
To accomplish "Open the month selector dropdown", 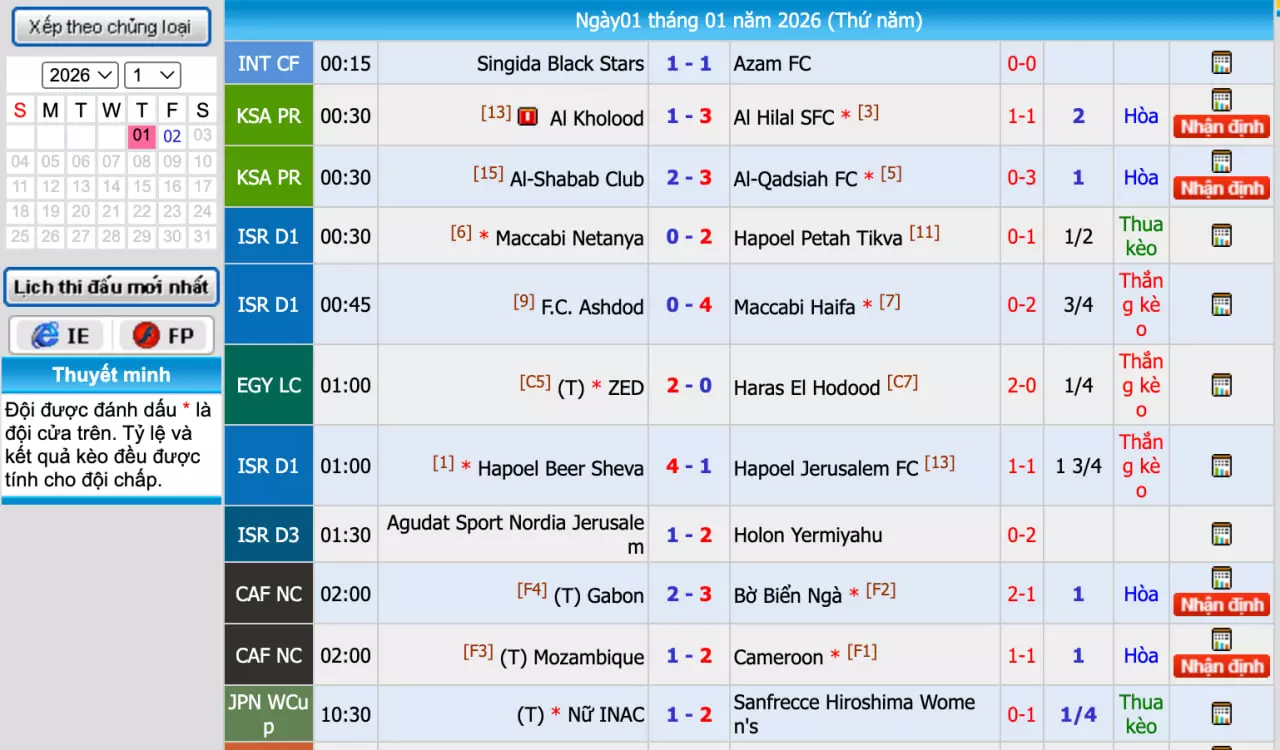I will (x=153, y=75).
